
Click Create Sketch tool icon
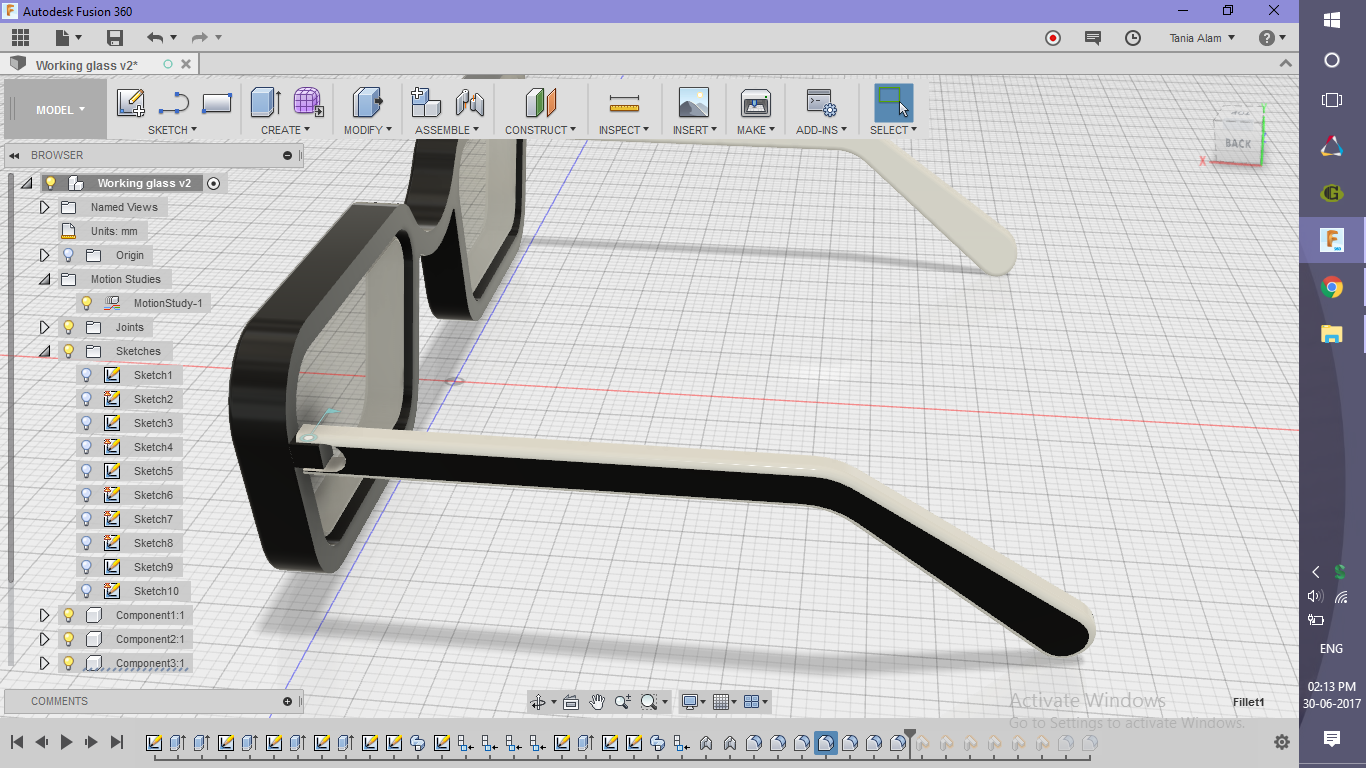pyautogui.click(x=131, y=102)
